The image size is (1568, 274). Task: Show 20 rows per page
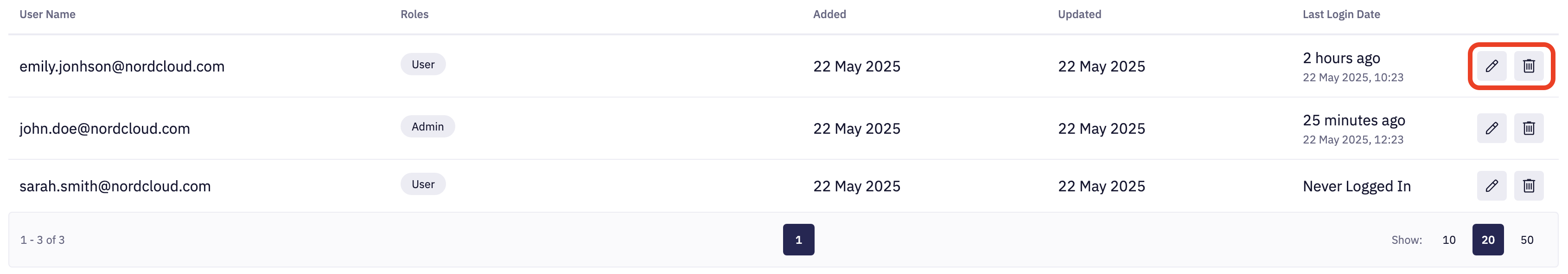point(1488,240)
